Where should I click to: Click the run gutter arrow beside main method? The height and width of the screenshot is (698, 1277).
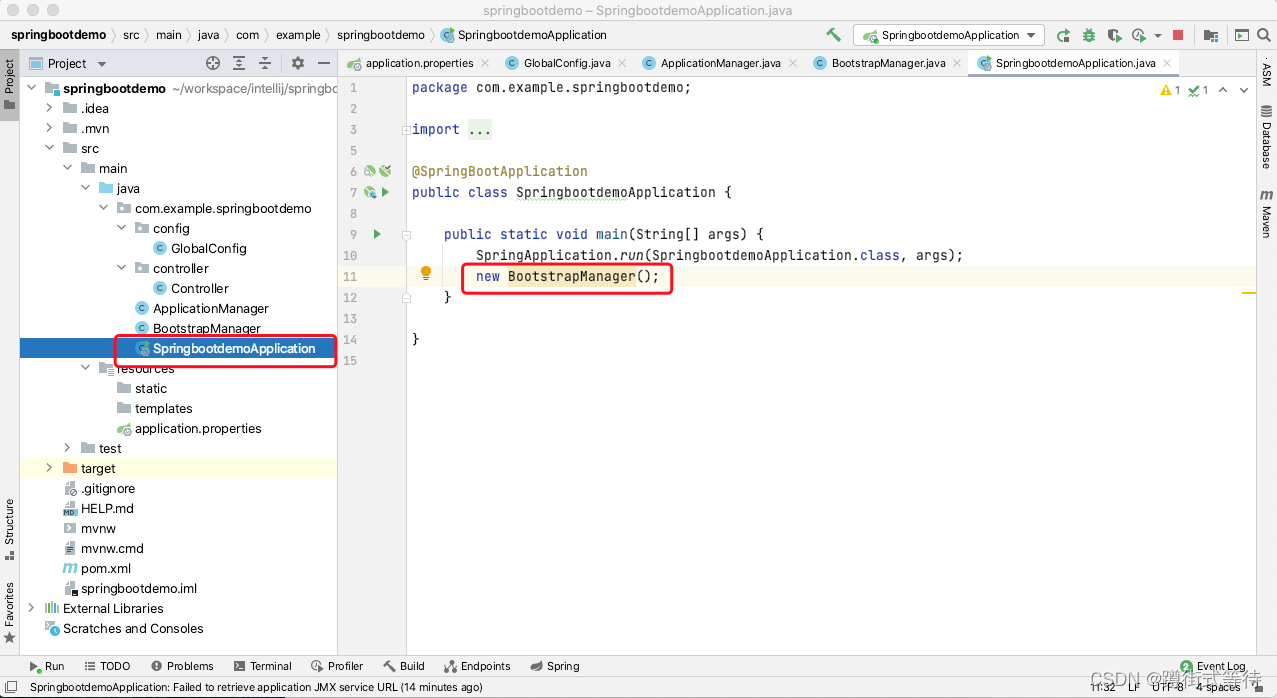[x=377, y=234]
